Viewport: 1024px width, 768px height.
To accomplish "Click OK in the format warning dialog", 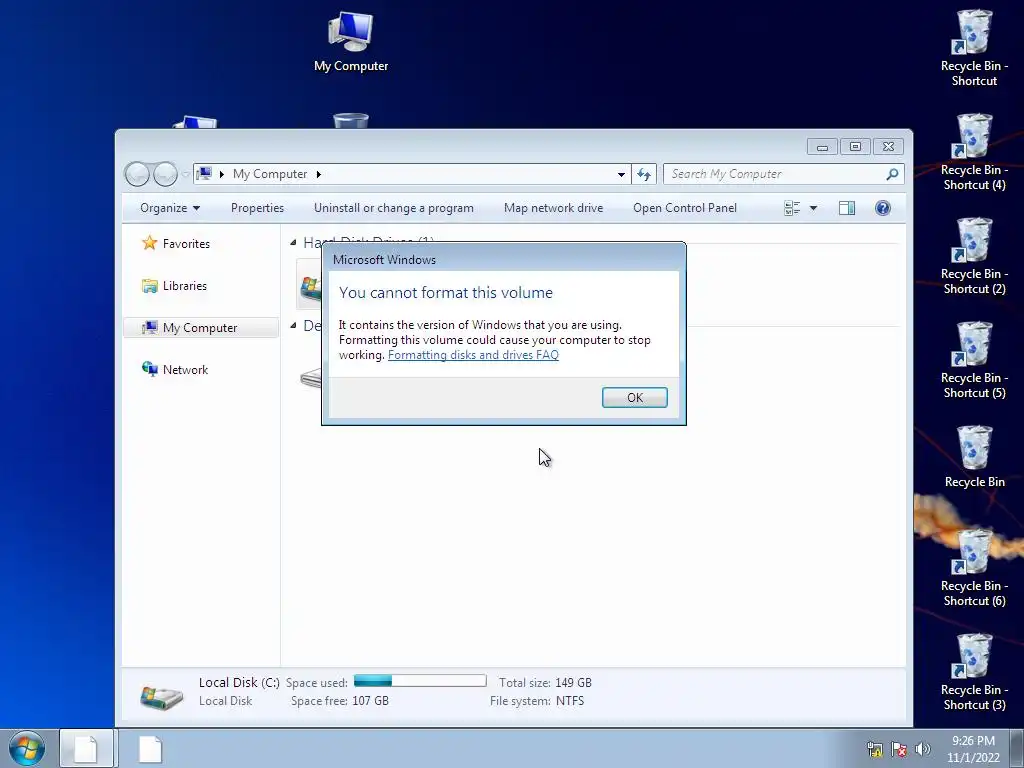I will point(634,397).
